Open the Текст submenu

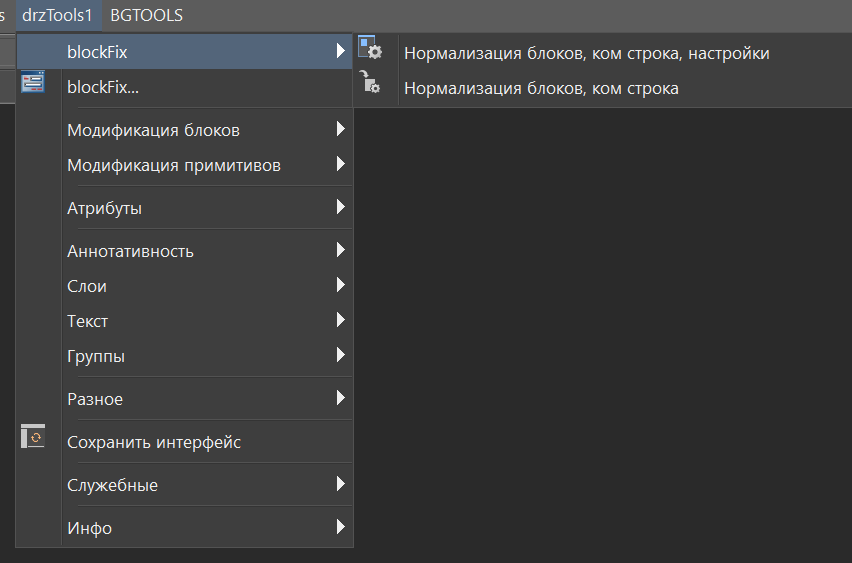pos(185,321)
